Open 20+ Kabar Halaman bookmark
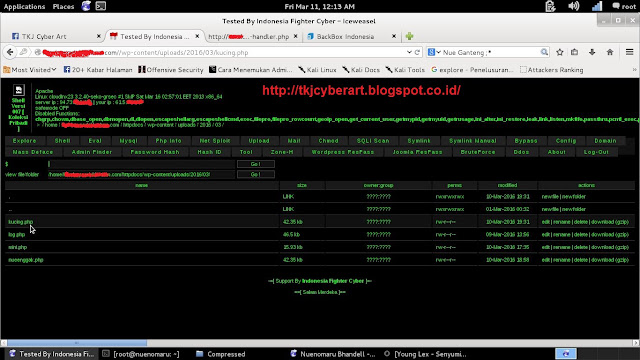 tap(98, 70)
